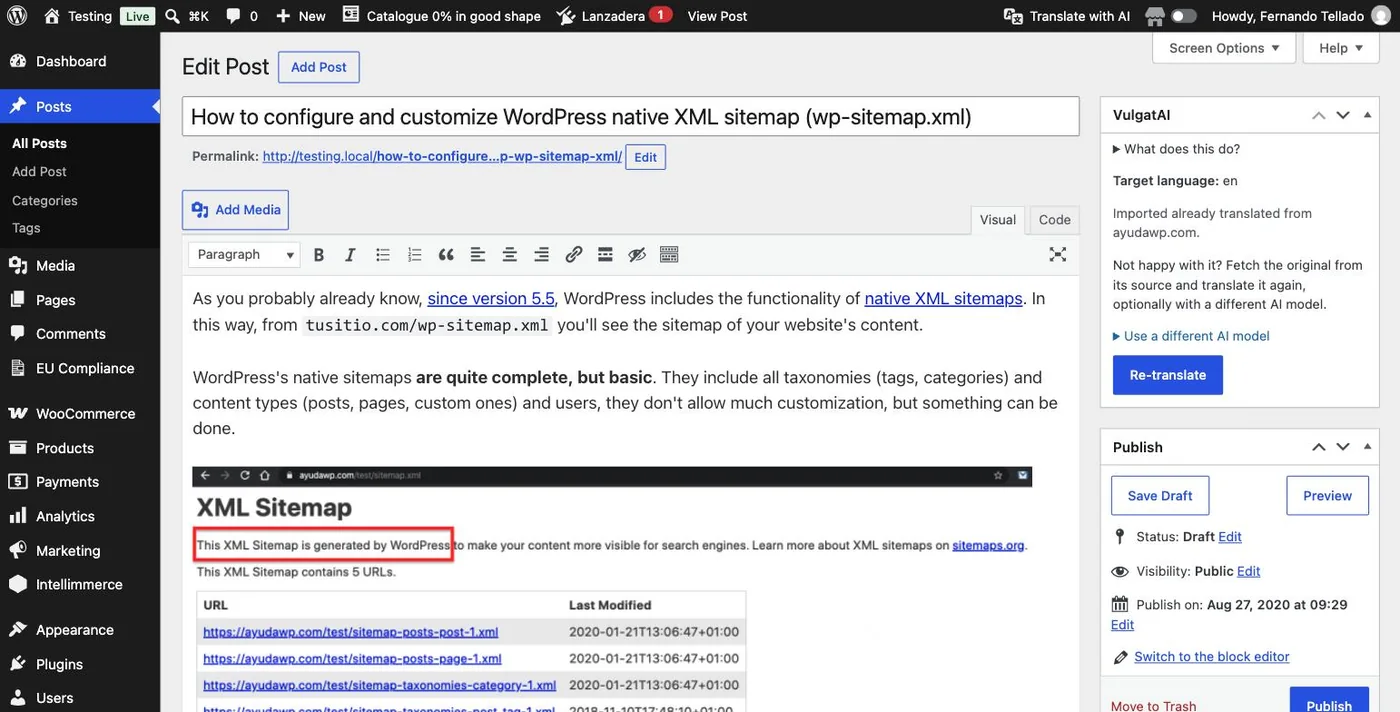The width and height of the screenshot is (1400, 712).
Task: Open Pages in sidebar
Action: pyautogui.click(x=80, y=300)
